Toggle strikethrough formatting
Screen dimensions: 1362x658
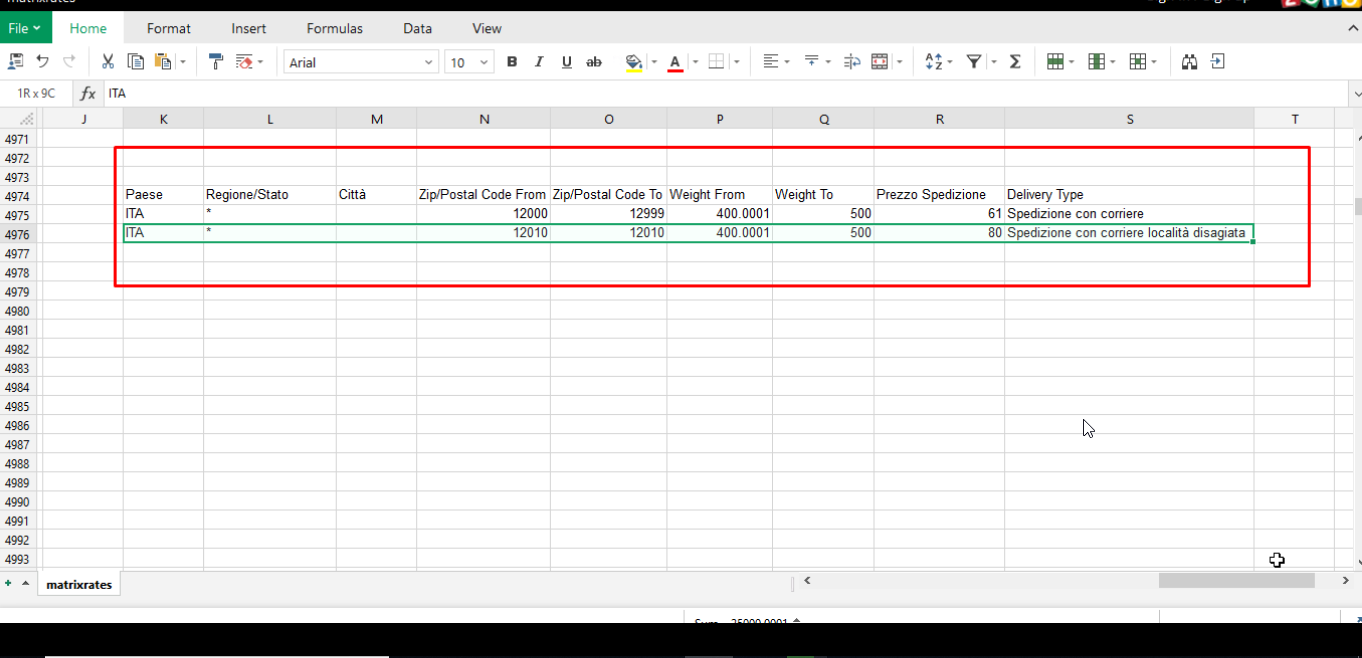point(594,62)
